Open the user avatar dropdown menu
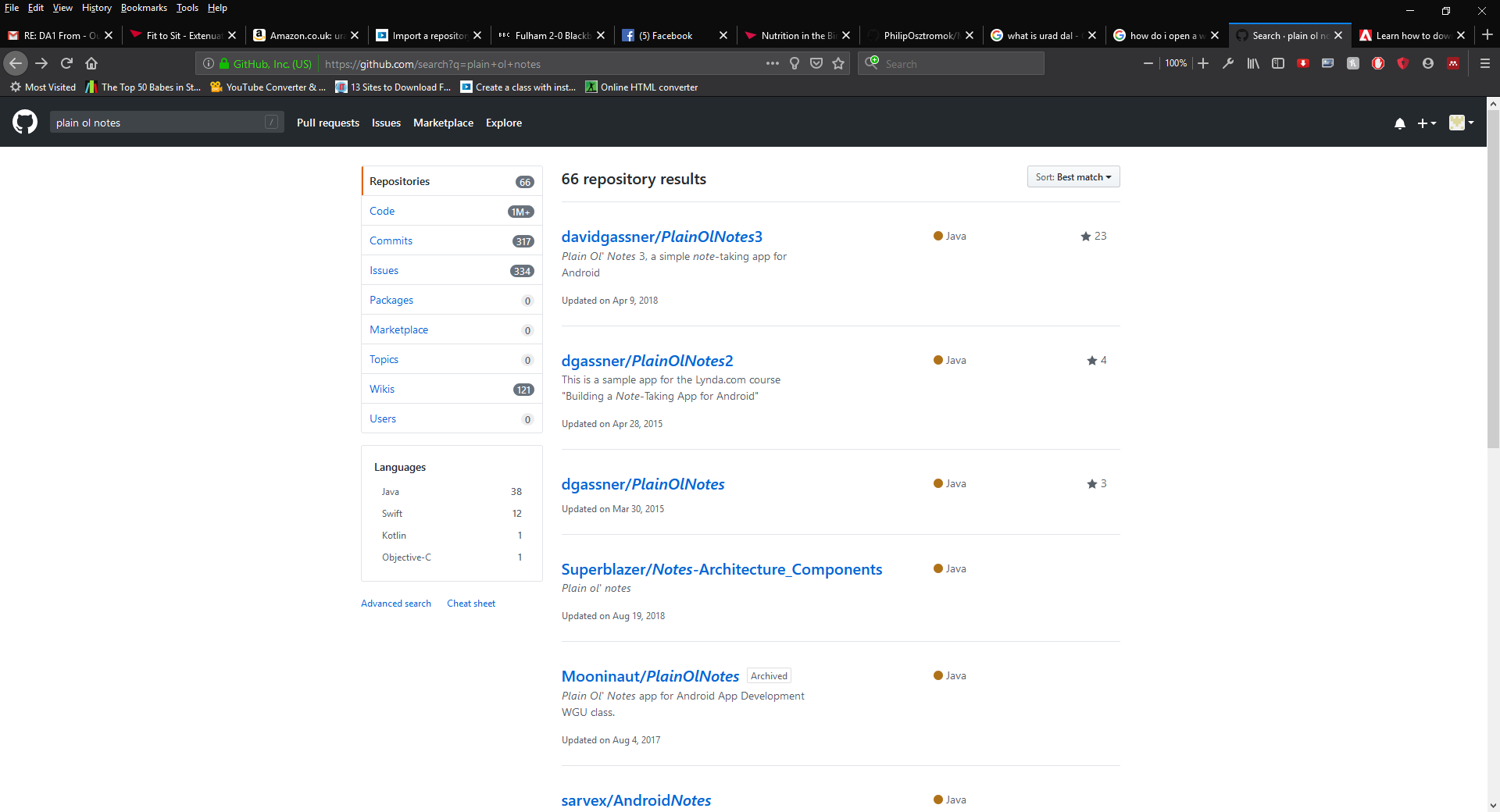The width and height of the screenshot is (1500, 812). pyautogui.click(x=1461, y=123)
